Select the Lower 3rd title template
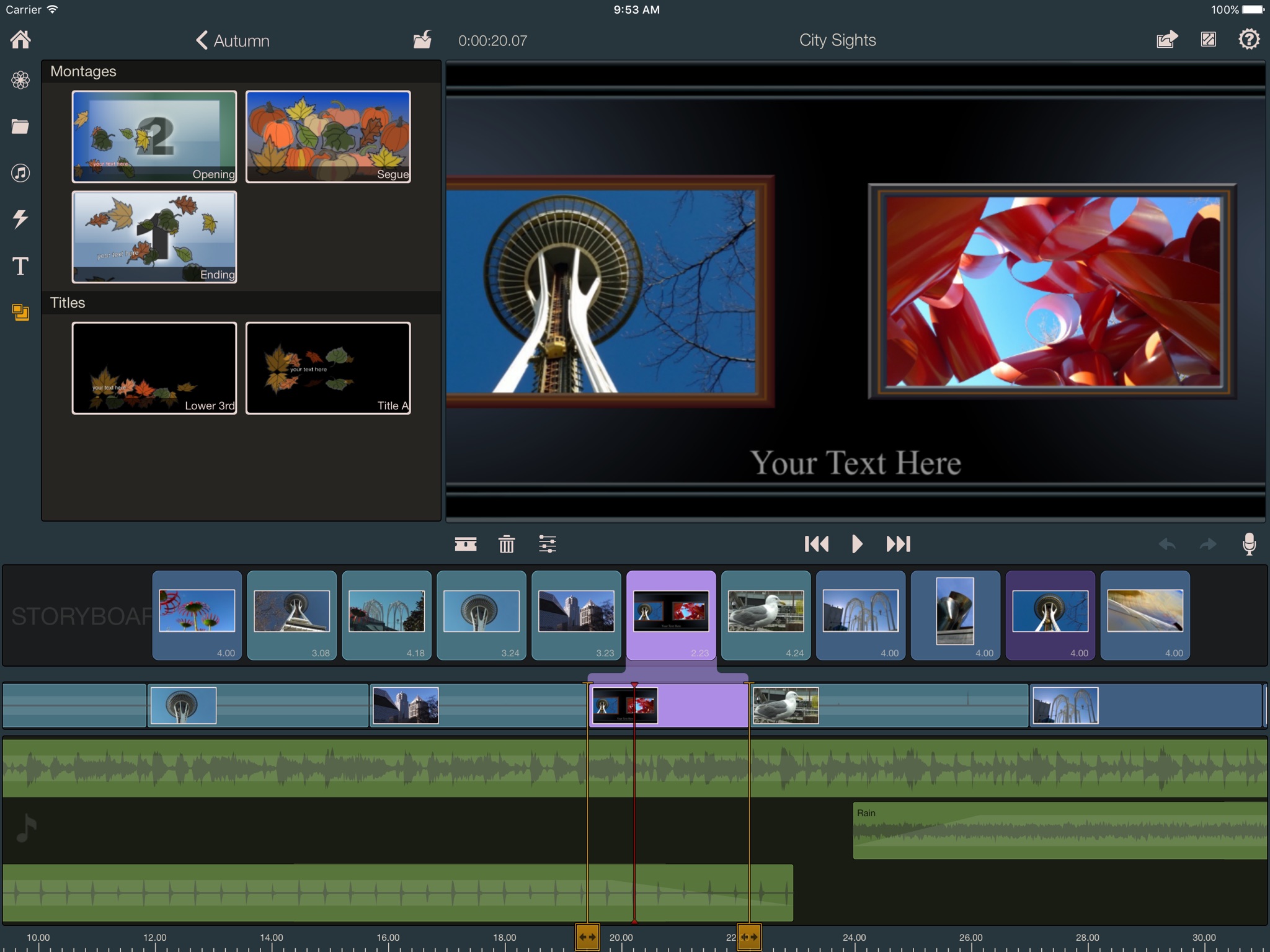Viewport: 1270px width, 952px height. coord(154,368)
